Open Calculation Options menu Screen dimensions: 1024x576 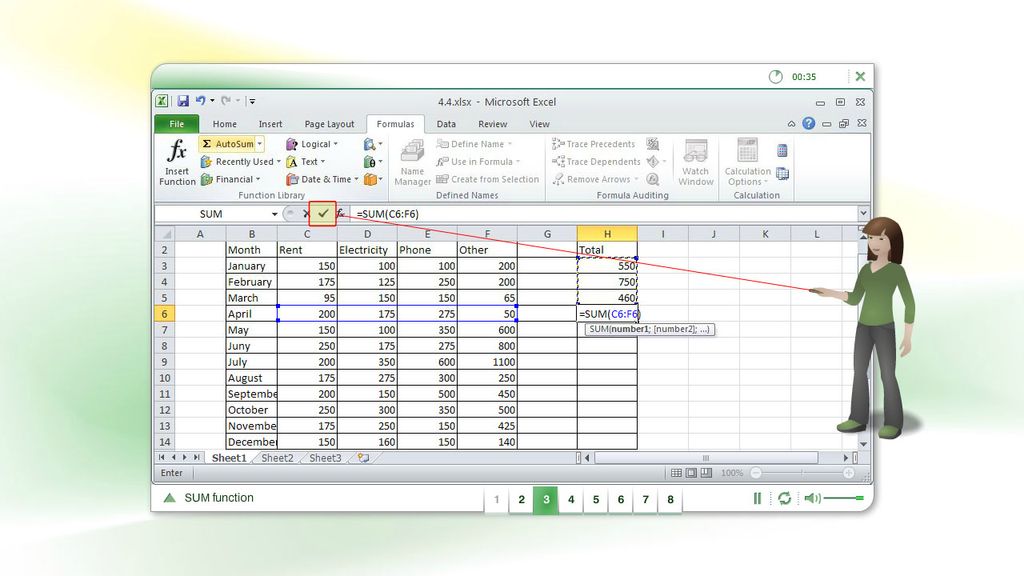748,163
